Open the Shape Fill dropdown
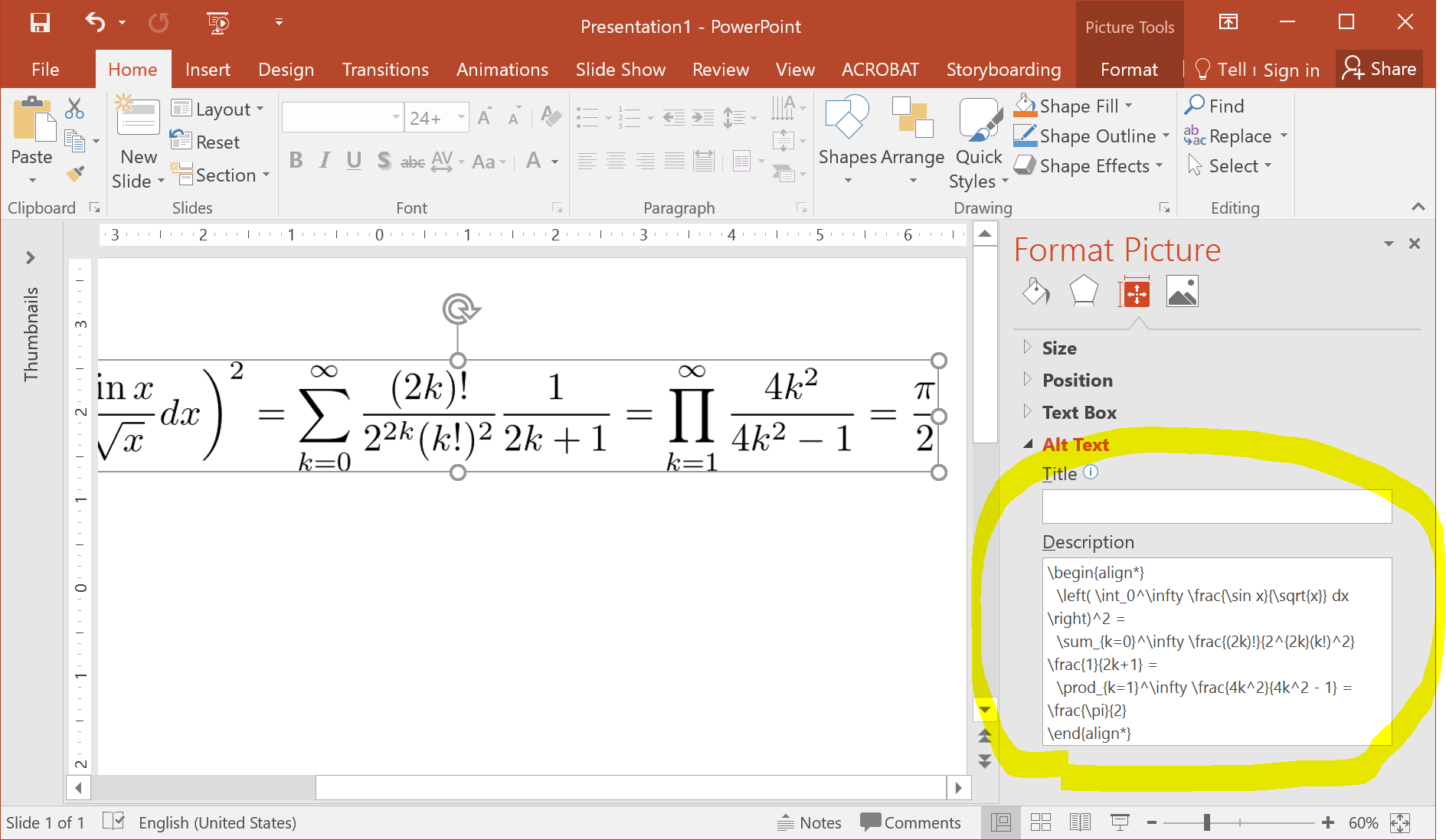The width and height of the screenshot is (1446, 840). point(1128,106)
